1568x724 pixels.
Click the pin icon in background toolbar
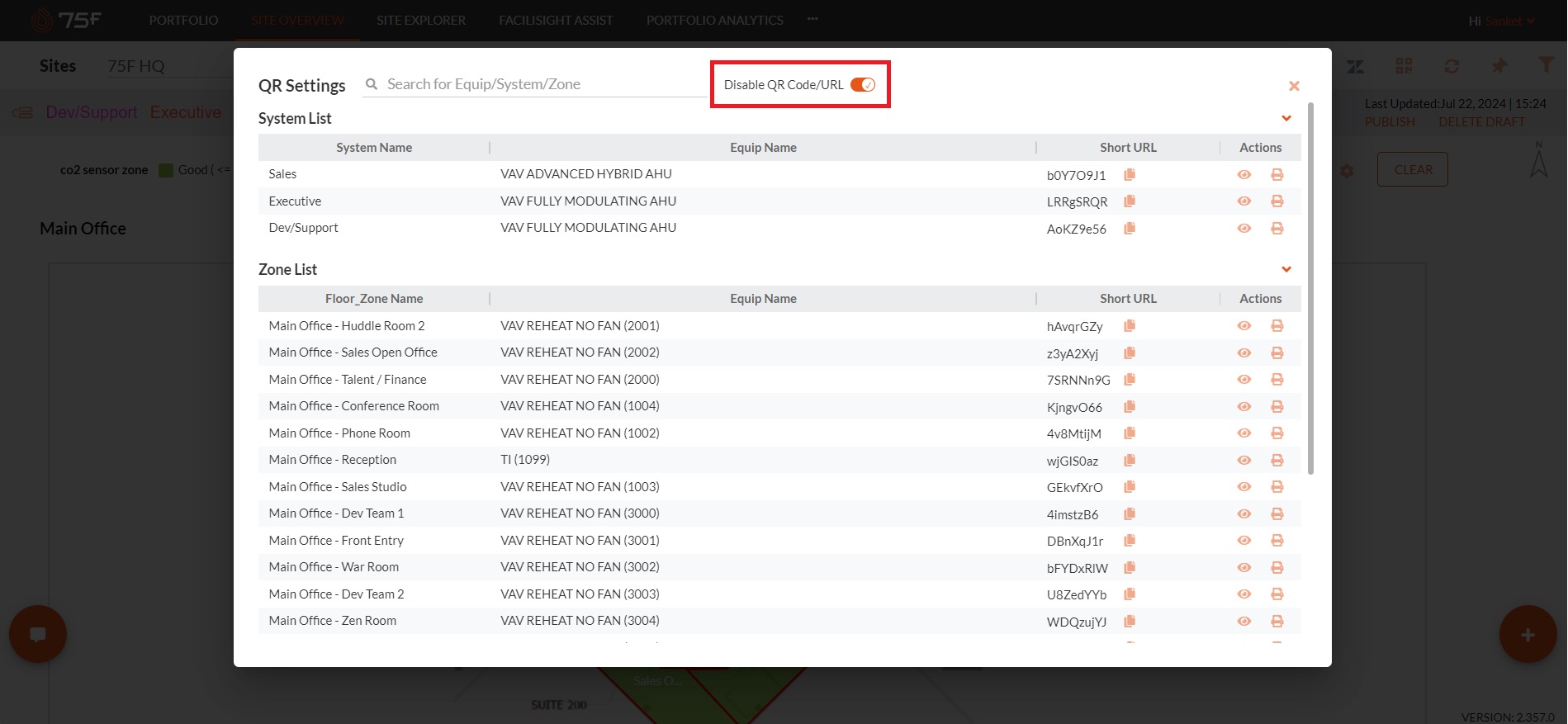tap(1499, 65)
